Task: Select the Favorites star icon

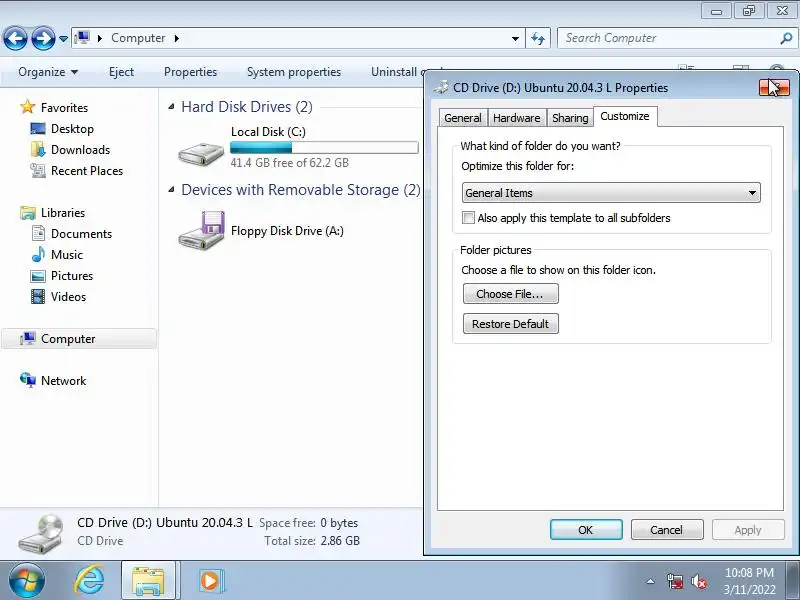Action: [x=28, y=107]
